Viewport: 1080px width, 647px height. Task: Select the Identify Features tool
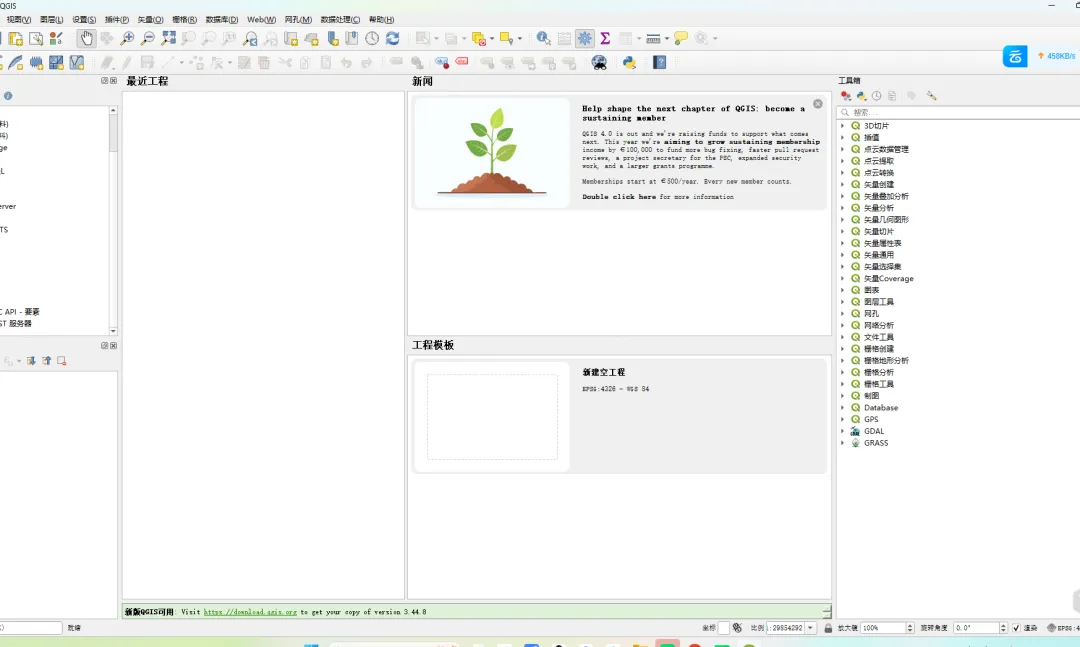coord(543,39)
